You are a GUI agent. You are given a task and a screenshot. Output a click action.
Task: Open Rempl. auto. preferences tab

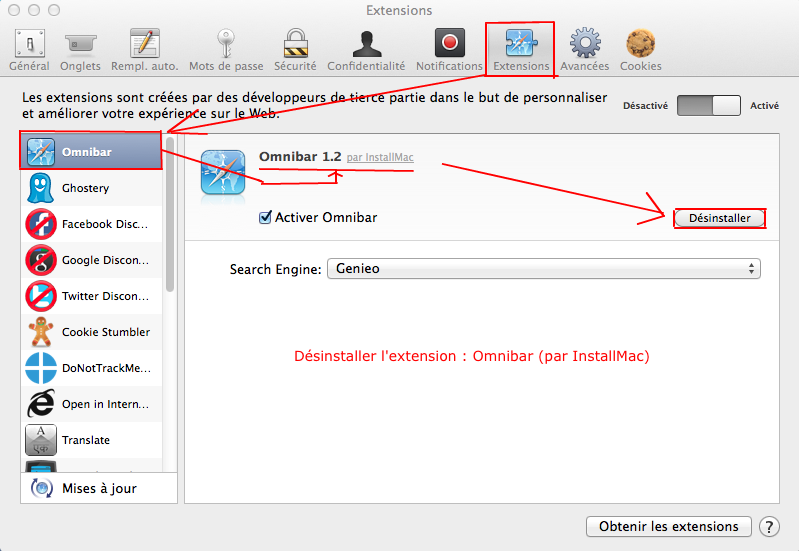coord(145,49)
